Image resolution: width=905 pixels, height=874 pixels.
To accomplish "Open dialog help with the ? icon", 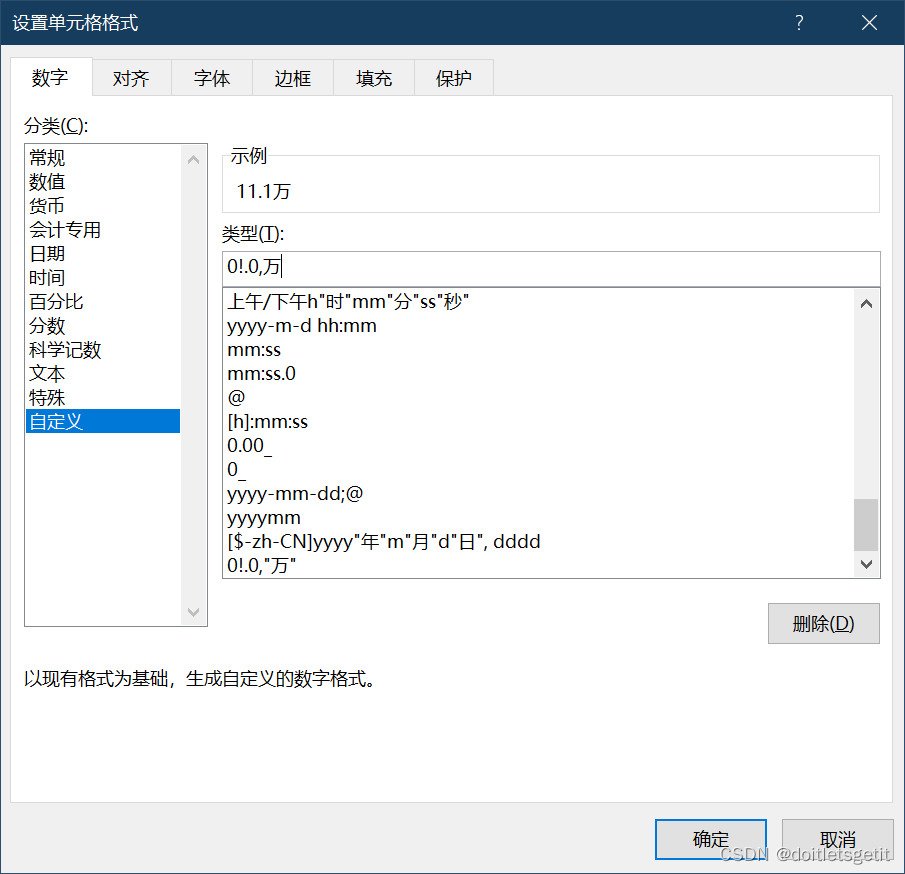I will [x=799, y=22].
